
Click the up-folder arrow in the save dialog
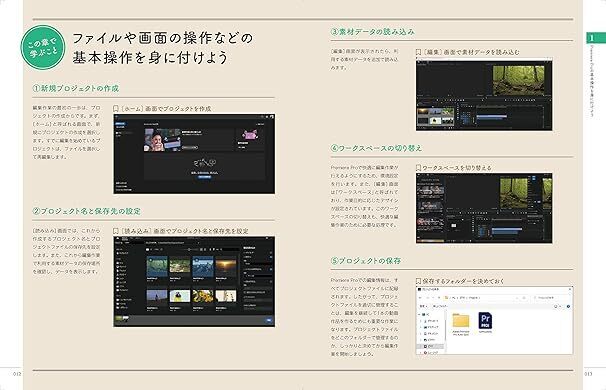click(x=439, y=298)
